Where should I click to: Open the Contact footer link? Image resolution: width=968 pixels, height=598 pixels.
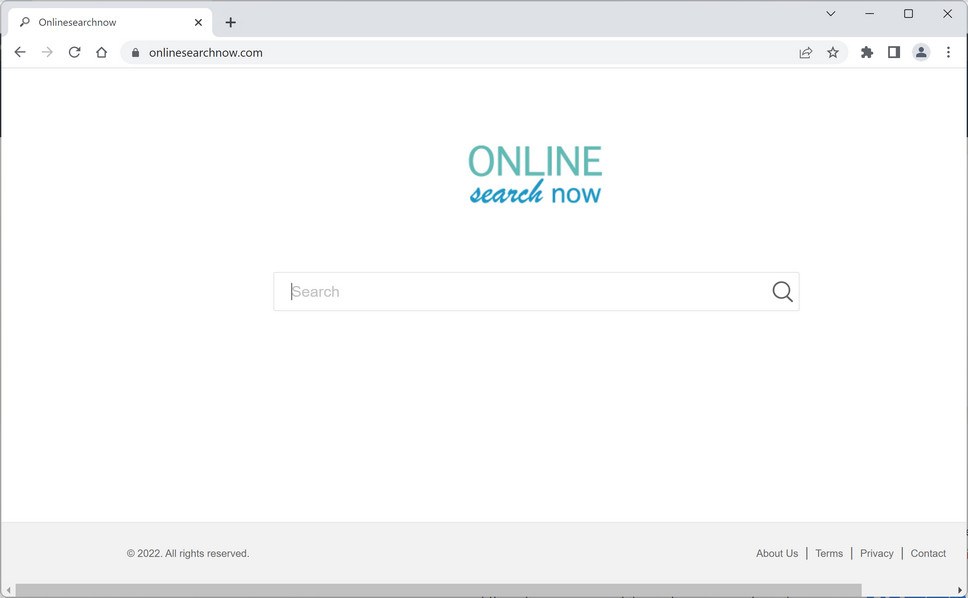pyautogui.click(x=928, y=554)
